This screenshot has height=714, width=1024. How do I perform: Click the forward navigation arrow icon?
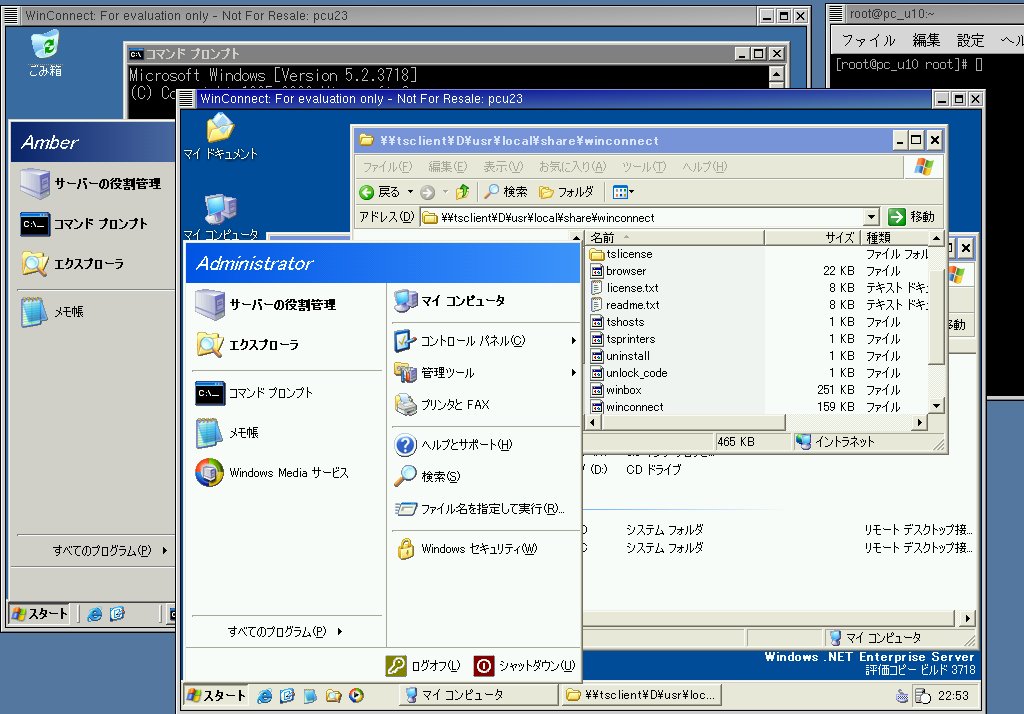(x=428, y=191)
